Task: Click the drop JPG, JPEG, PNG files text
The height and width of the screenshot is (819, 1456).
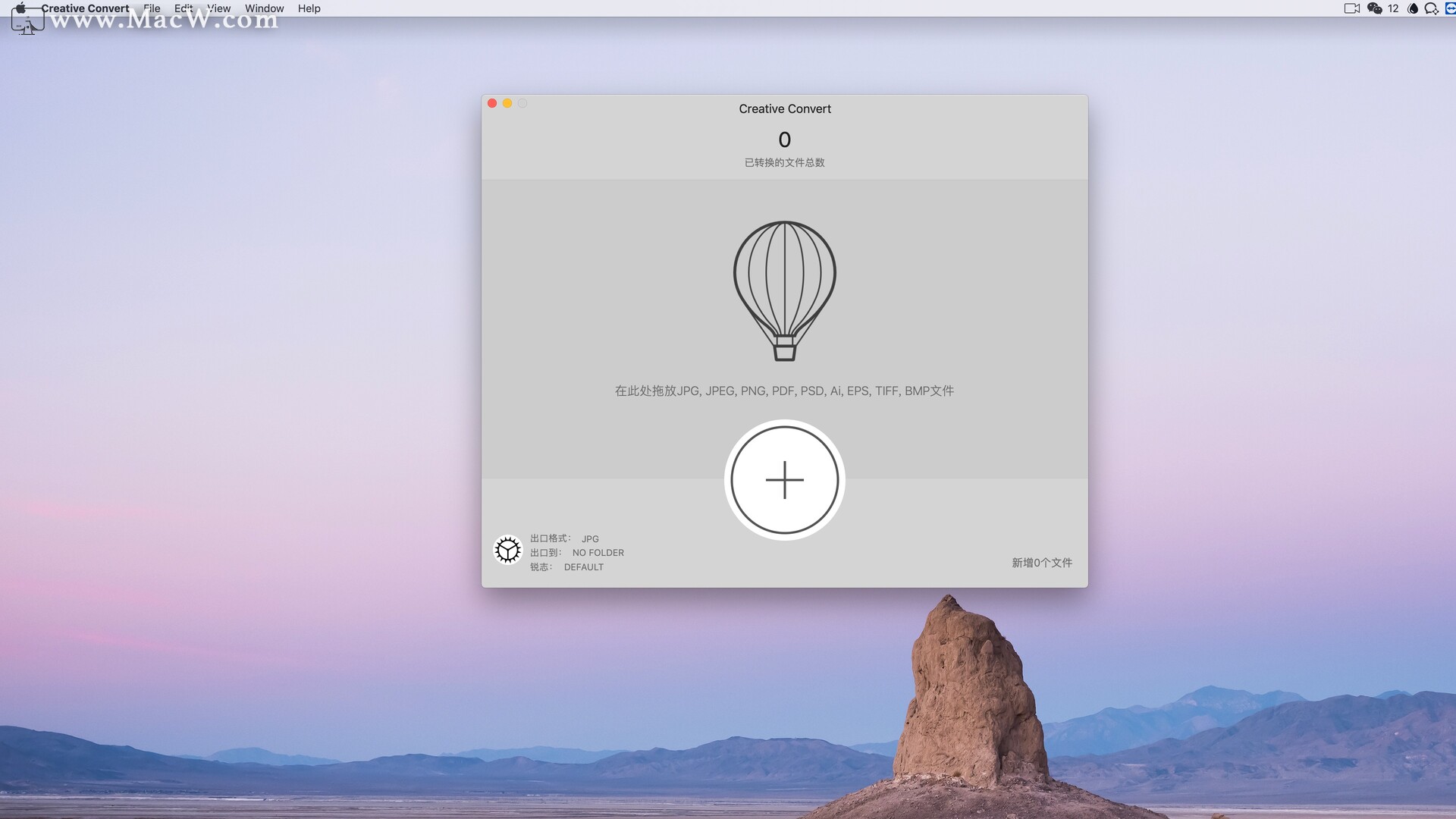Action: [784, 391]
